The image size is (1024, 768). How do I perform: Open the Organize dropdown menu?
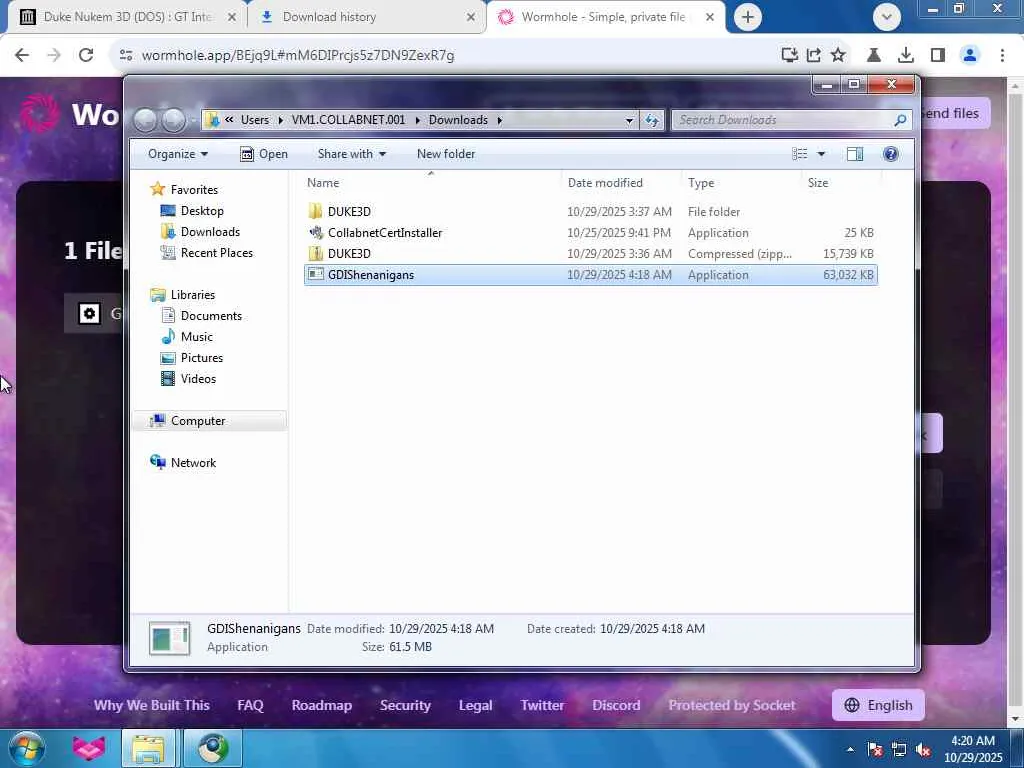click(178, 154)
